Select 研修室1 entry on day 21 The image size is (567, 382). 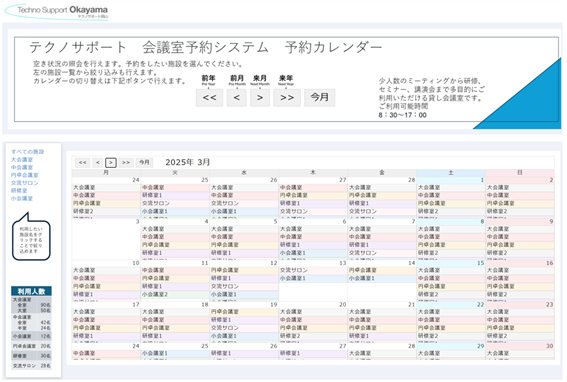tap(382, 336)
